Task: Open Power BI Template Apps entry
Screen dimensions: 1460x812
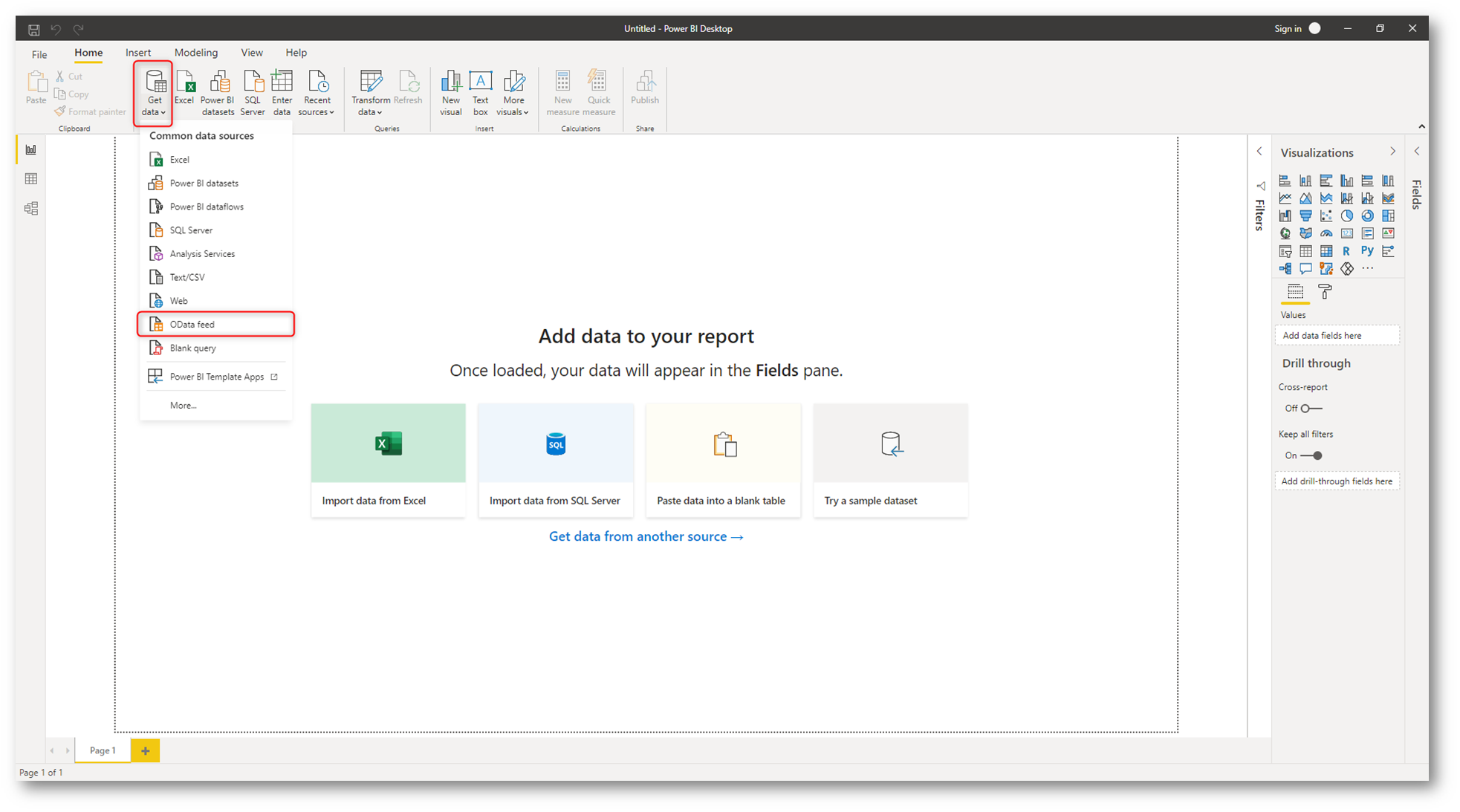Action: (216, 377)
